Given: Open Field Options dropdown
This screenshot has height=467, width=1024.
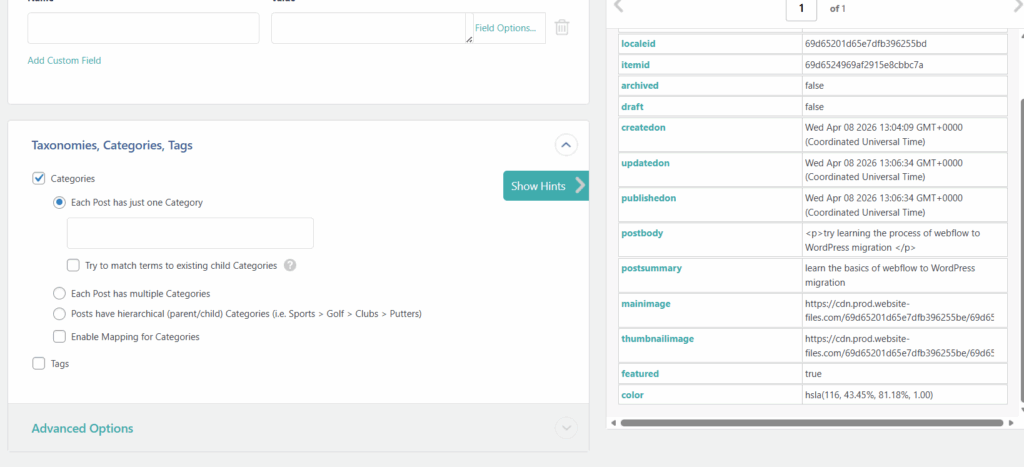Looking at the screenshot, I should [505, 28].
